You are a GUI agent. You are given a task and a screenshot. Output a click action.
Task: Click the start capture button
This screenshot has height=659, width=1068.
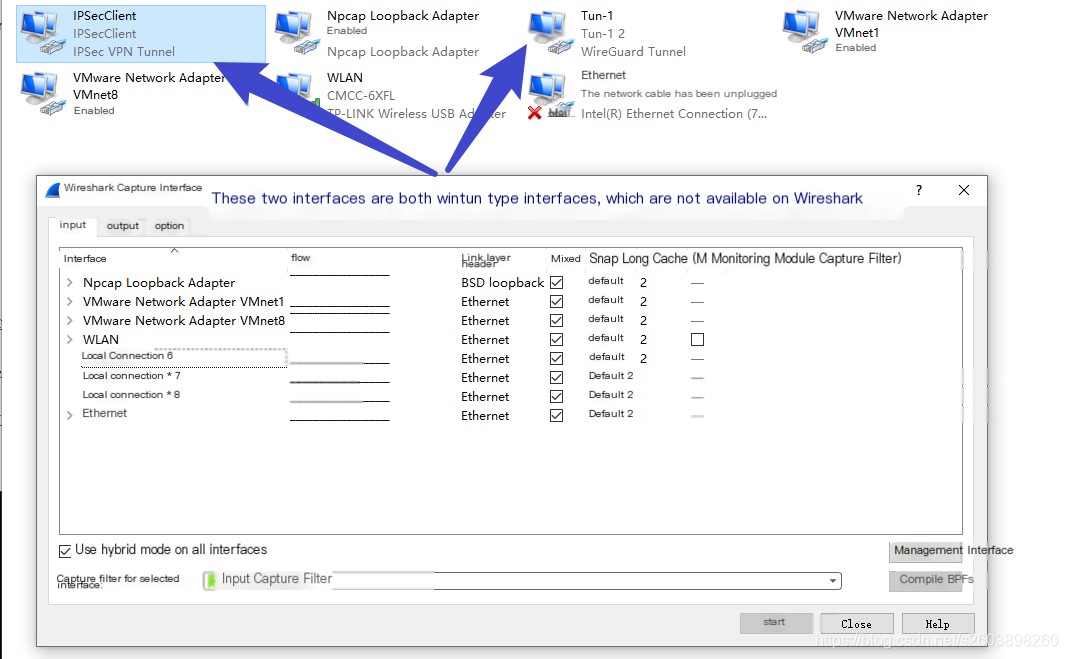pos(776,623)
